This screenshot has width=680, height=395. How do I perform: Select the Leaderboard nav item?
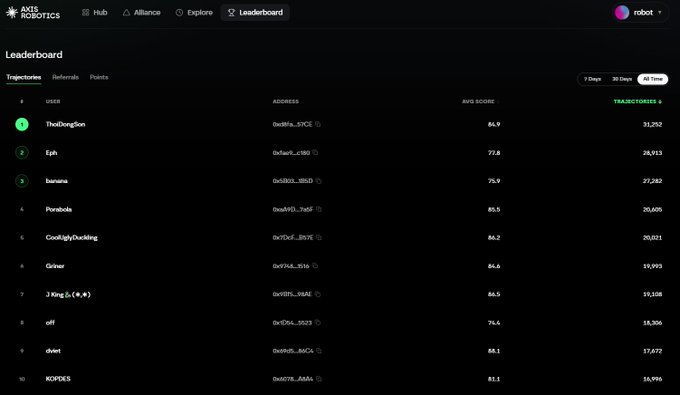255,13
